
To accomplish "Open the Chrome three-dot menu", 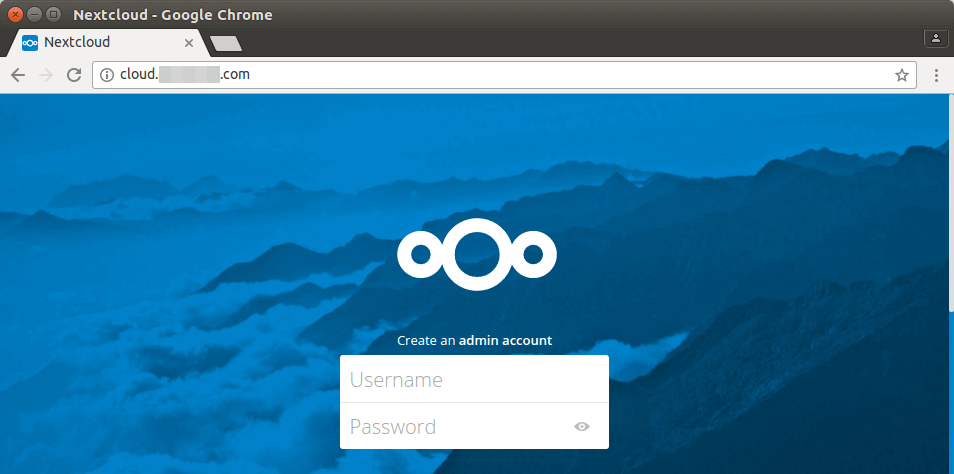I will coord(936,75).
